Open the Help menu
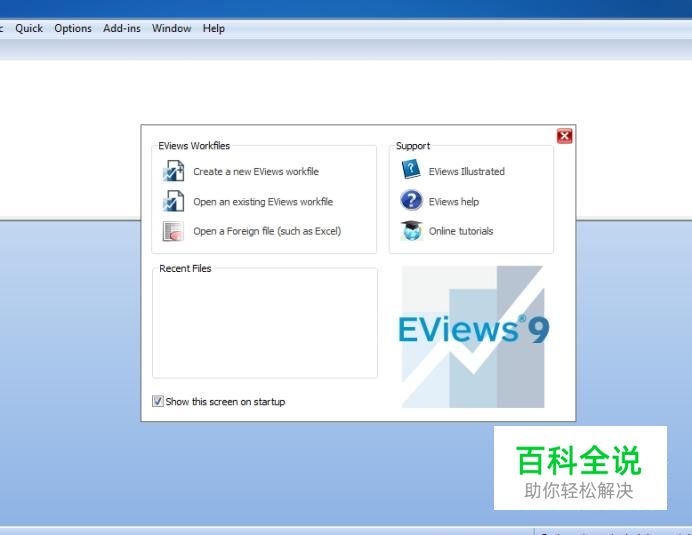The width and height of the screenshot is (692, 535). point(214,28)
